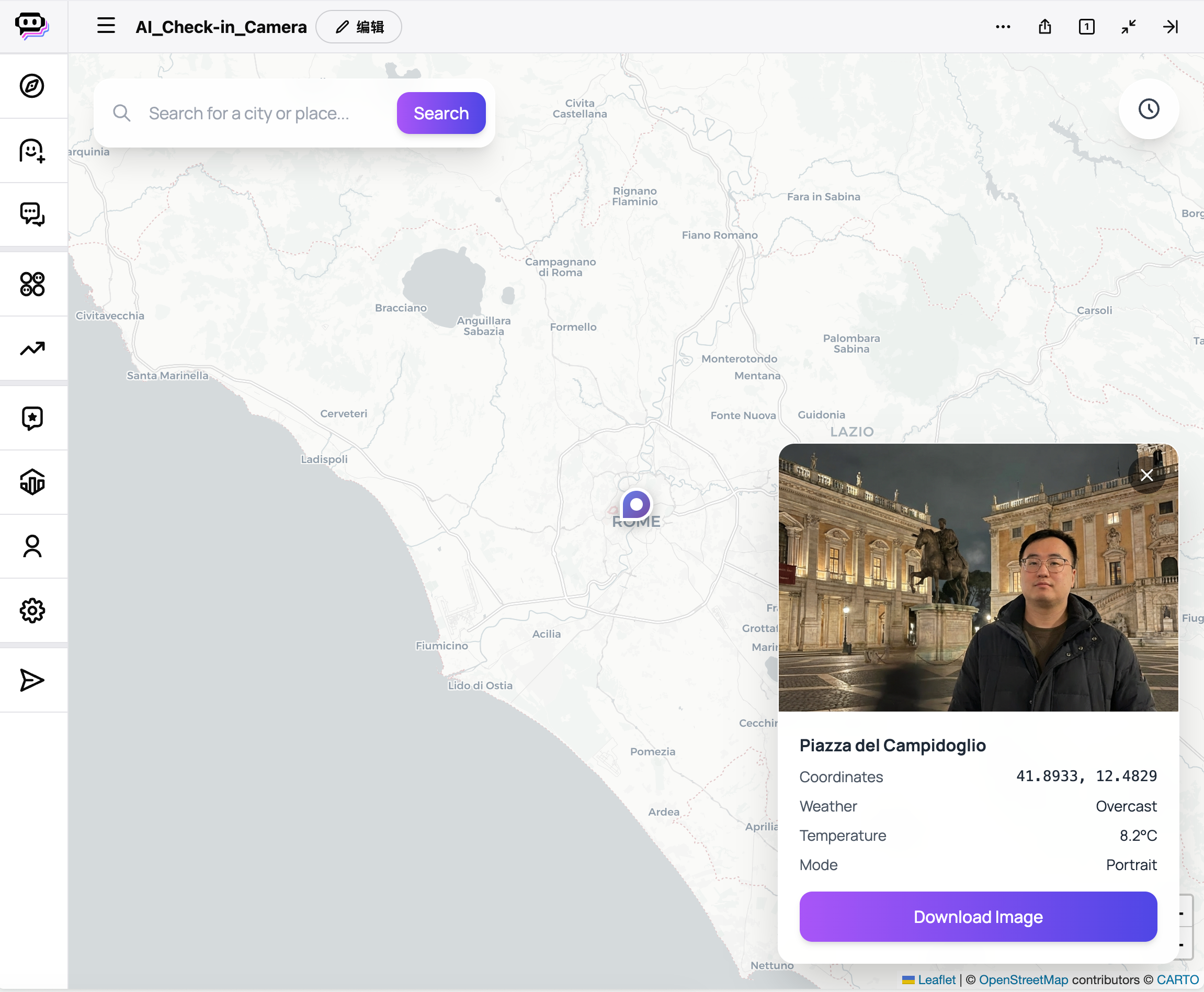The image size is (1204, 992).
Task: Click the profile person sidebar icon
Action: coord(32,546)
